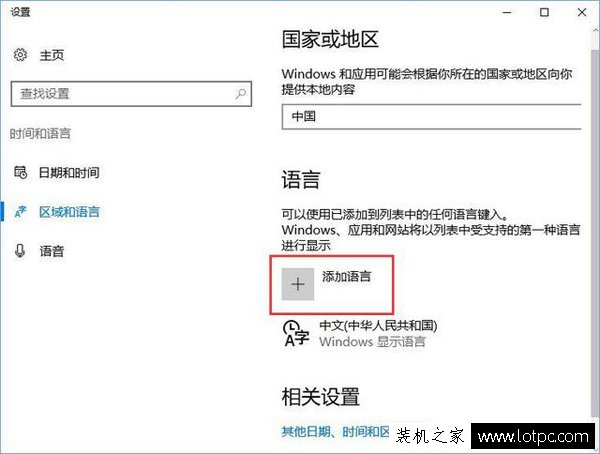The image size is (600, 454).
Task: Click the region and language icon
Action: 20,212
